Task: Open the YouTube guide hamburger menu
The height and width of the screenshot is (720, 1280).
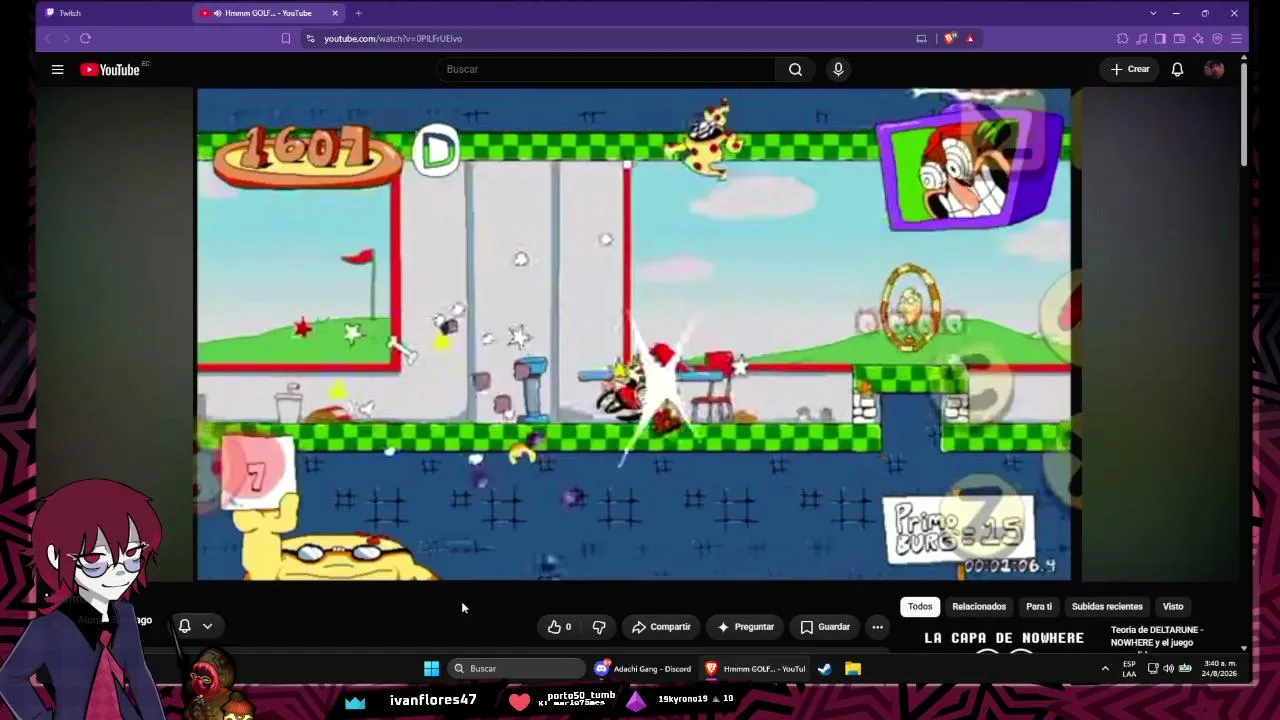Action: pyautogui.click(x=57, y=69)
